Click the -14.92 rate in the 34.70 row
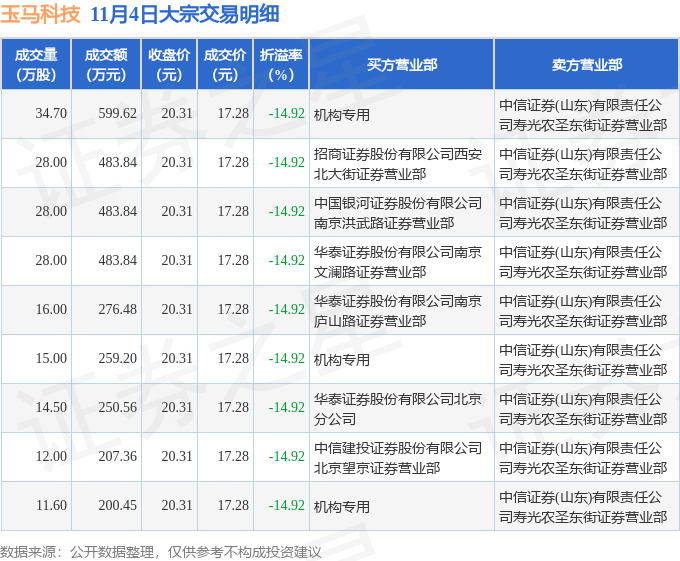The height and width of the screenshot is (561, 680). pyautogui.click(x=287, y=114)
